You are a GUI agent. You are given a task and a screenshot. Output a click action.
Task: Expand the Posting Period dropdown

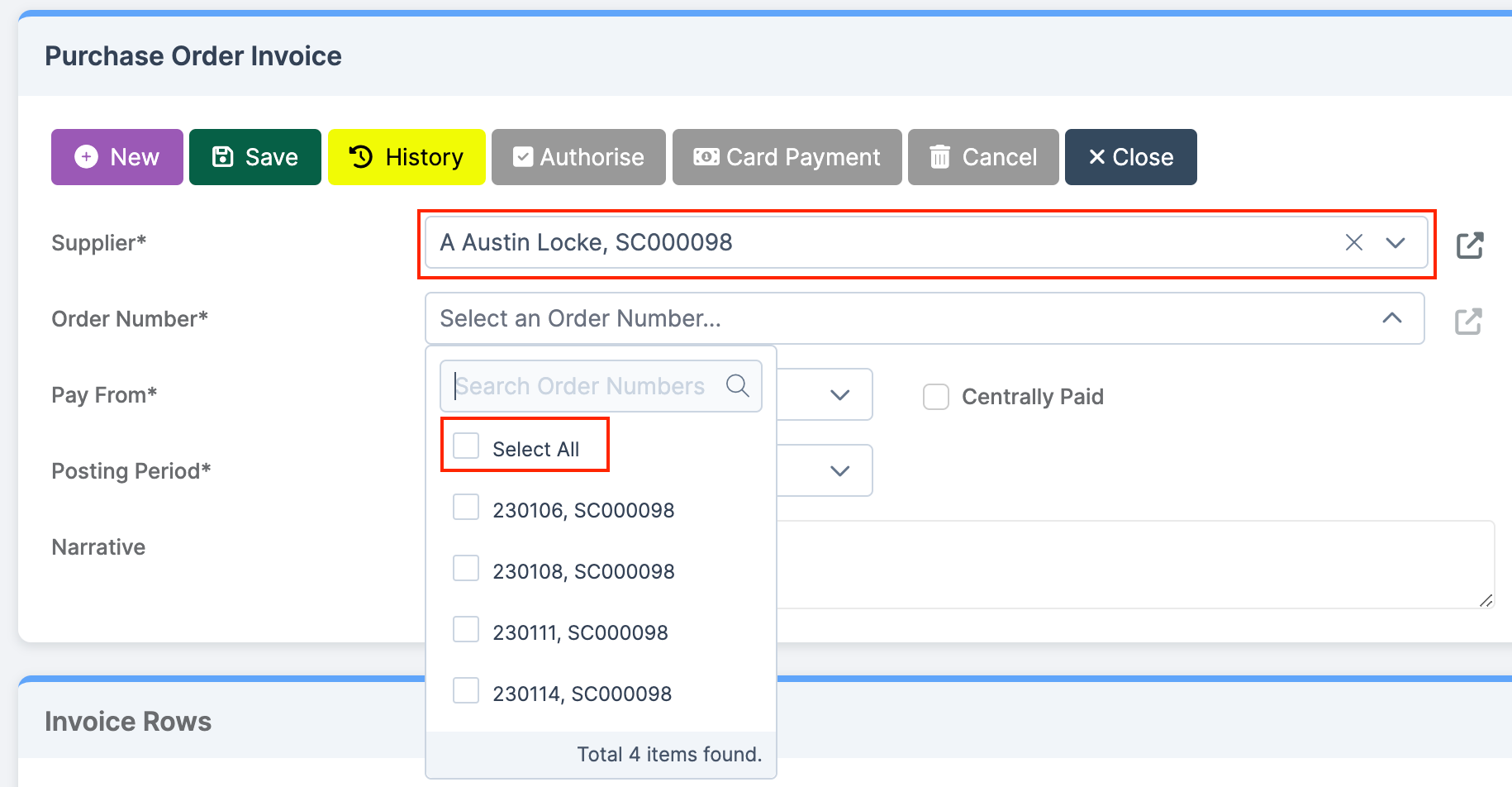pos(839,470)
